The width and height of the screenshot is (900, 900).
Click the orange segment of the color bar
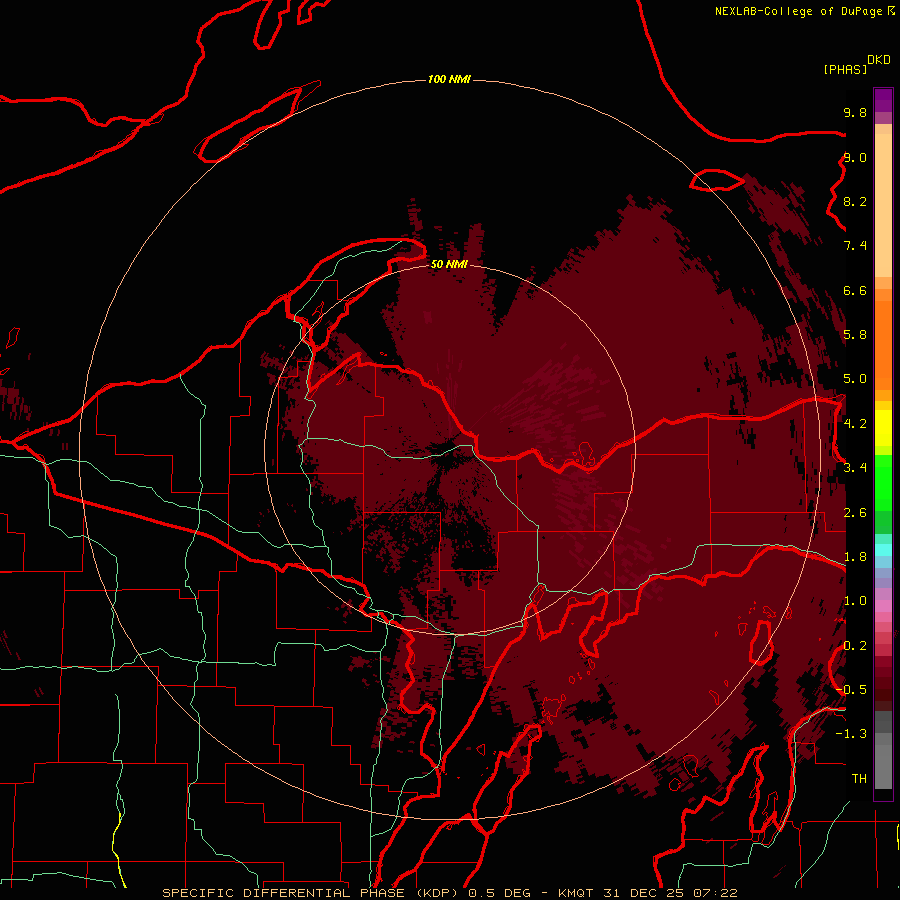click(883, 345)
